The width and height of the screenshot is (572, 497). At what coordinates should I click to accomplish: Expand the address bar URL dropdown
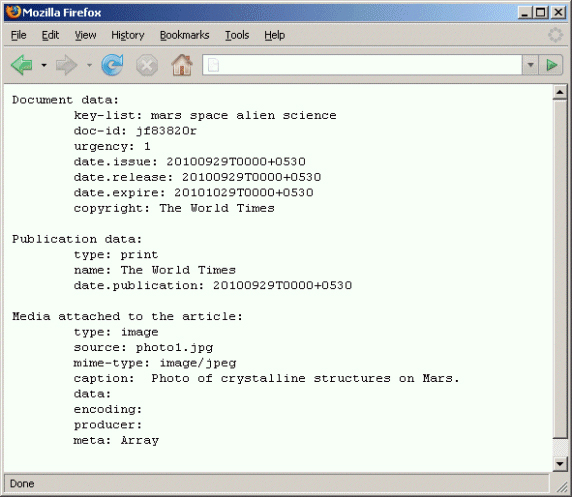click(x=530, y=65)
